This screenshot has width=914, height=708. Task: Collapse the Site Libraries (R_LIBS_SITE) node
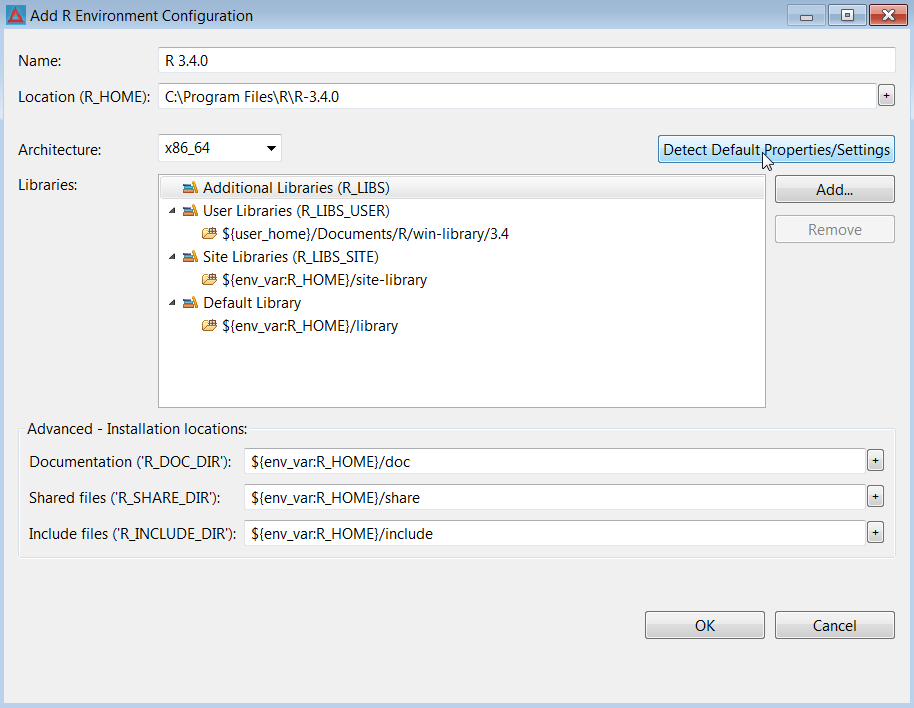point(172,257)
